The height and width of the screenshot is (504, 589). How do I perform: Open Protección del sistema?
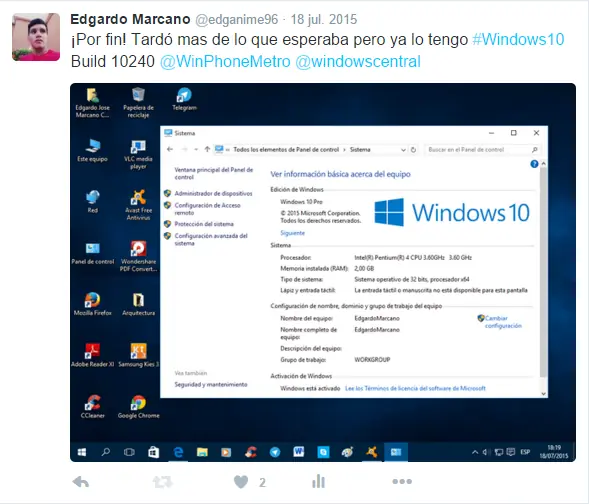[204, 224]
